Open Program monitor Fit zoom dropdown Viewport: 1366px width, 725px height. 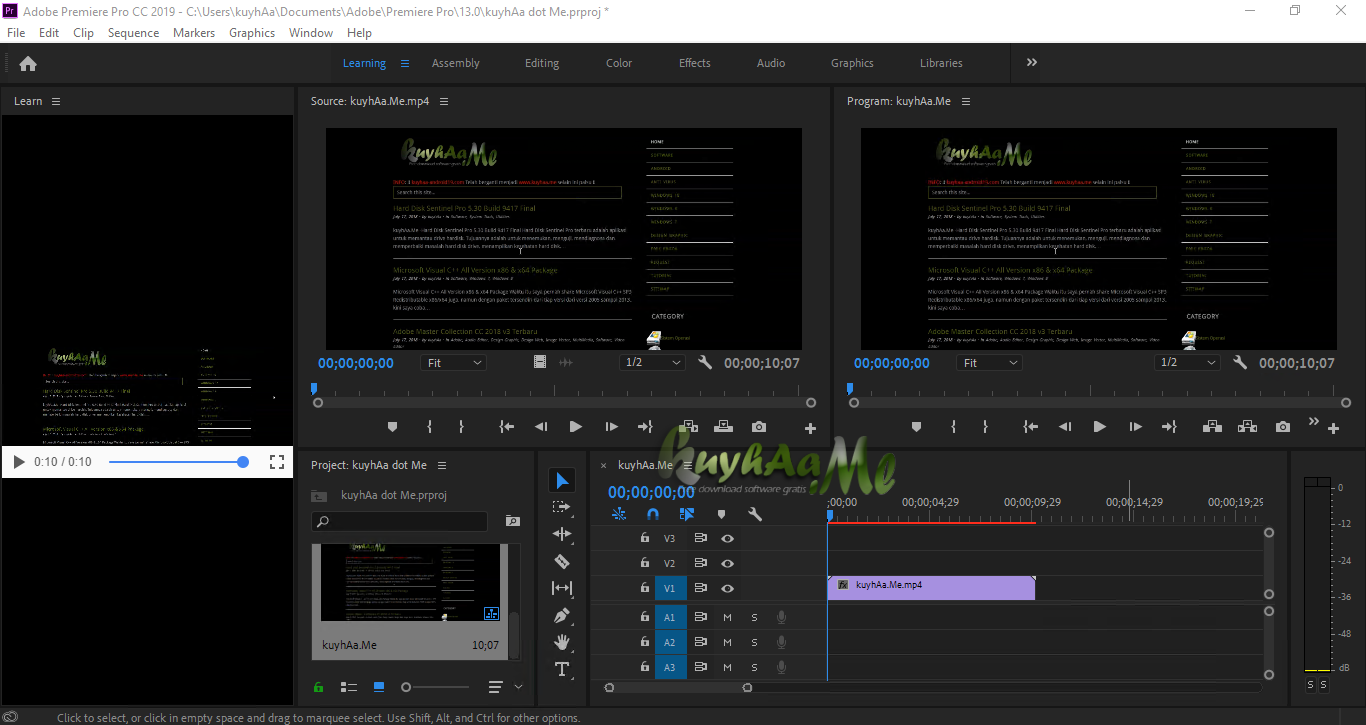point(989,363)
